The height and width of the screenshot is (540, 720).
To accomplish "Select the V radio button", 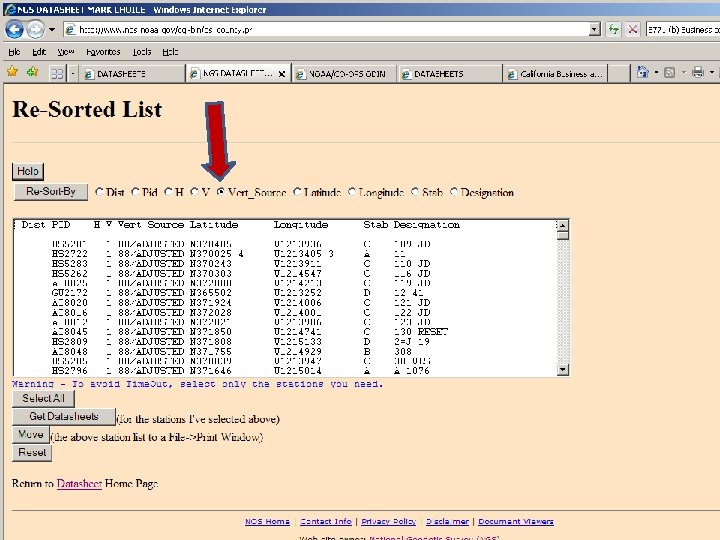I will pyautogui.click(x=194, y=192).
